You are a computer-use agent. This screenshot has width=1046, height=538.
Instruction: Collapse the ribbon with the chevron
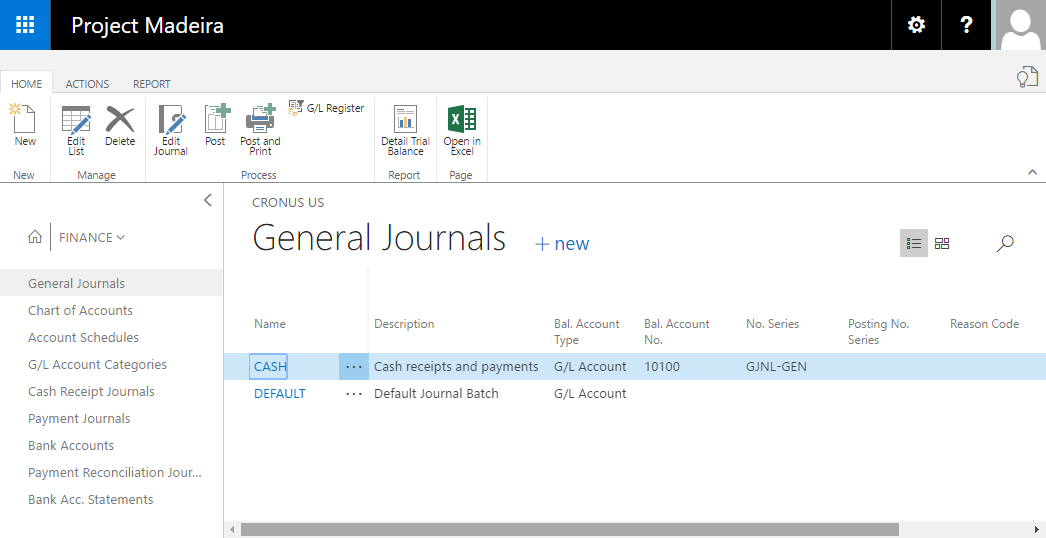coord(1032,173)
